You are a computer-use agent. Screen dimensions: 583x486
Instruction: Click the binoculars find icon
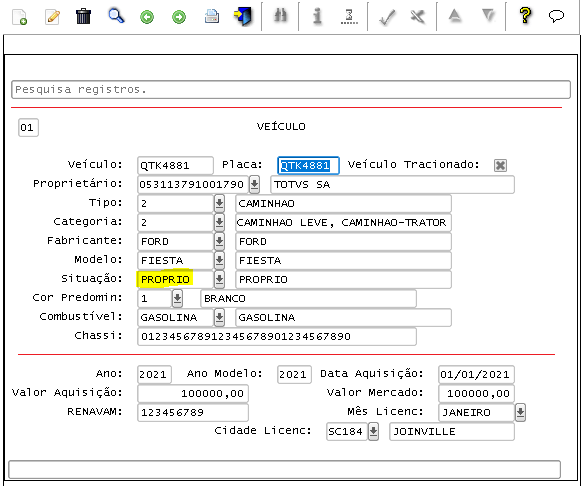click(280, 16)
